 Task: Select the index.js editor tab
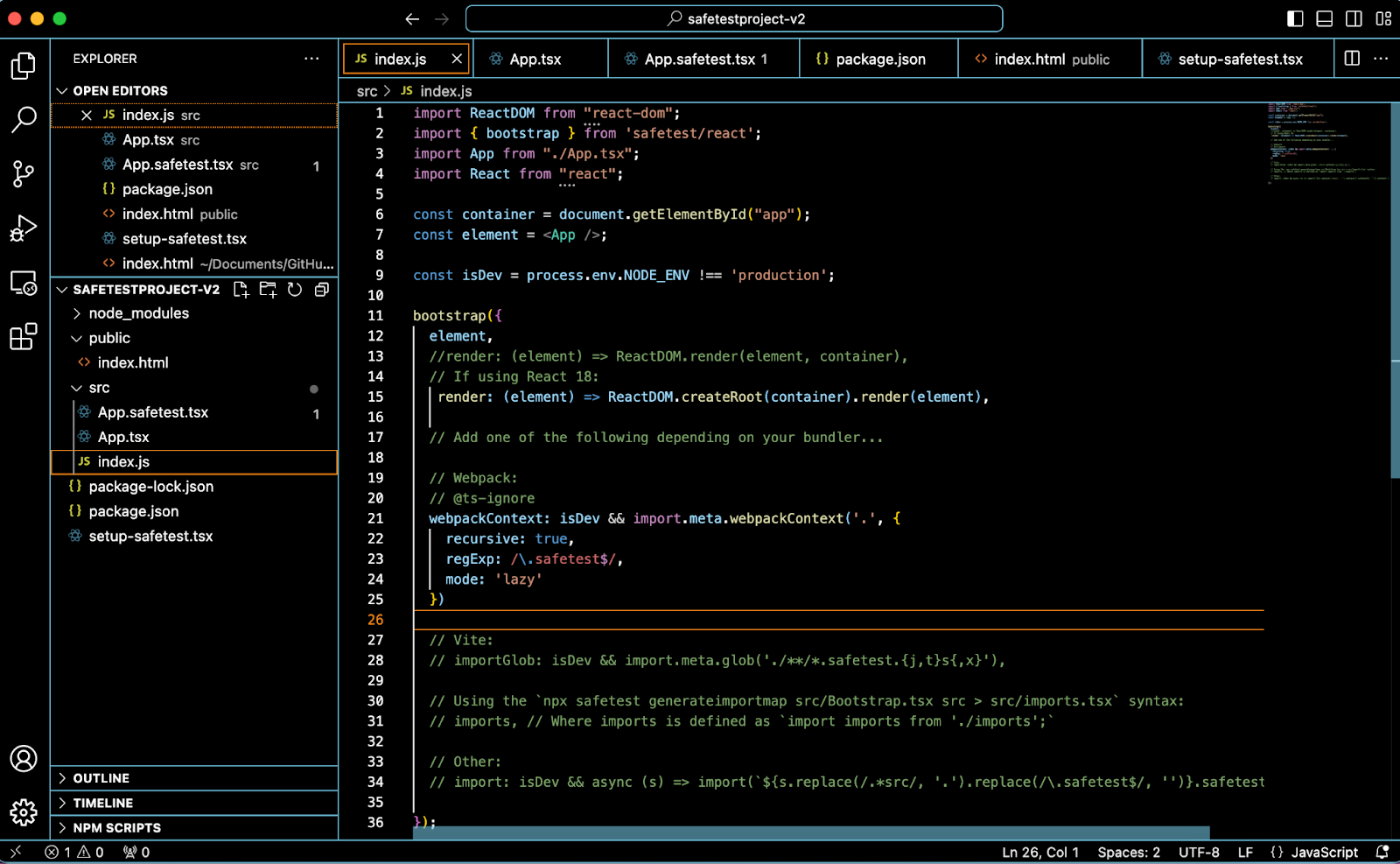coord(407,59)
